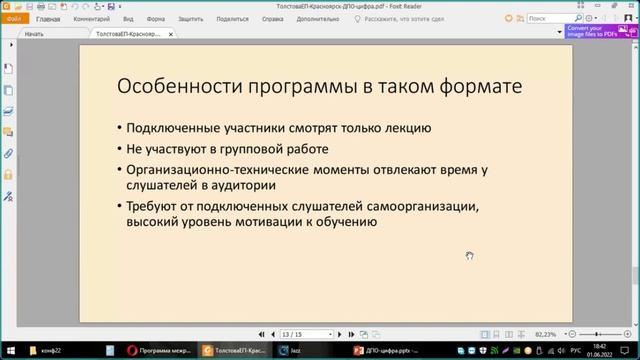Open the Layers panel in left sidebar
640x360 pixels.
click(8, 111)
